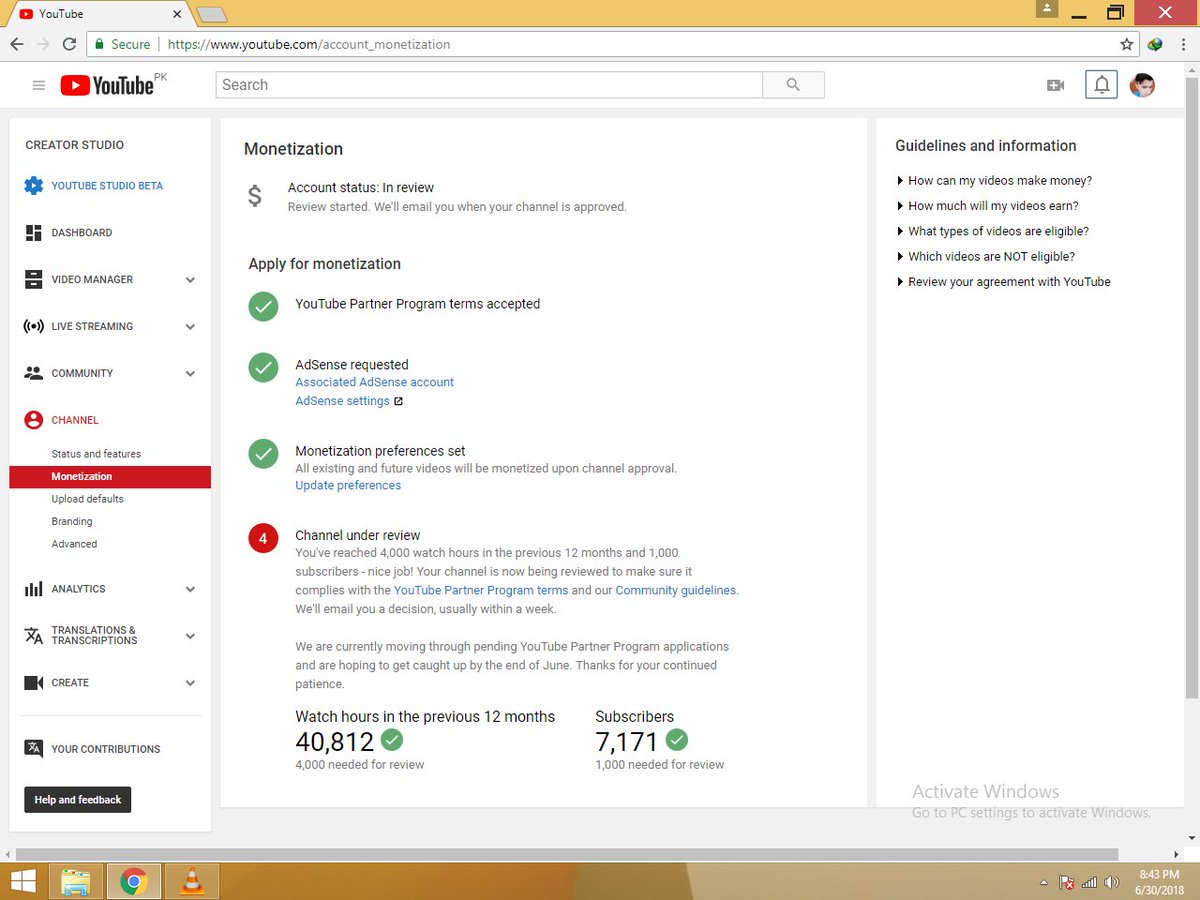Open the YouTube Partner Program terms link
The height and width of the screenshot is (900, 1200).
pyautogui.click(x=481, y=590)
